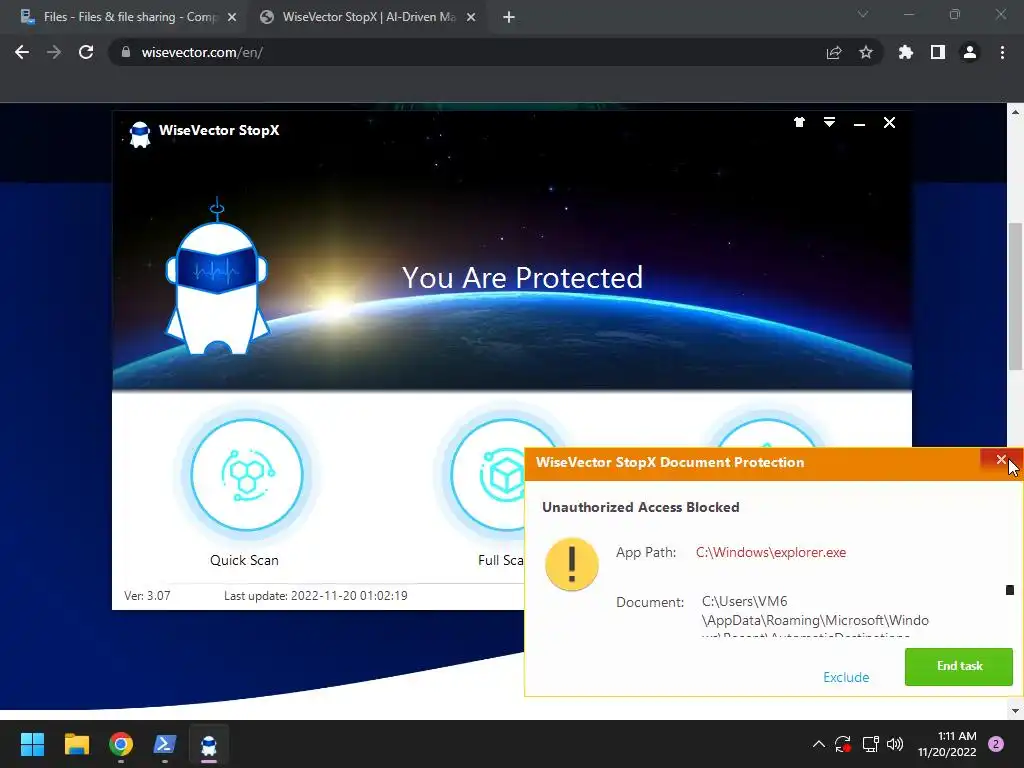
Task: Open the notification center badge
Action: click(x=996, y=744)
